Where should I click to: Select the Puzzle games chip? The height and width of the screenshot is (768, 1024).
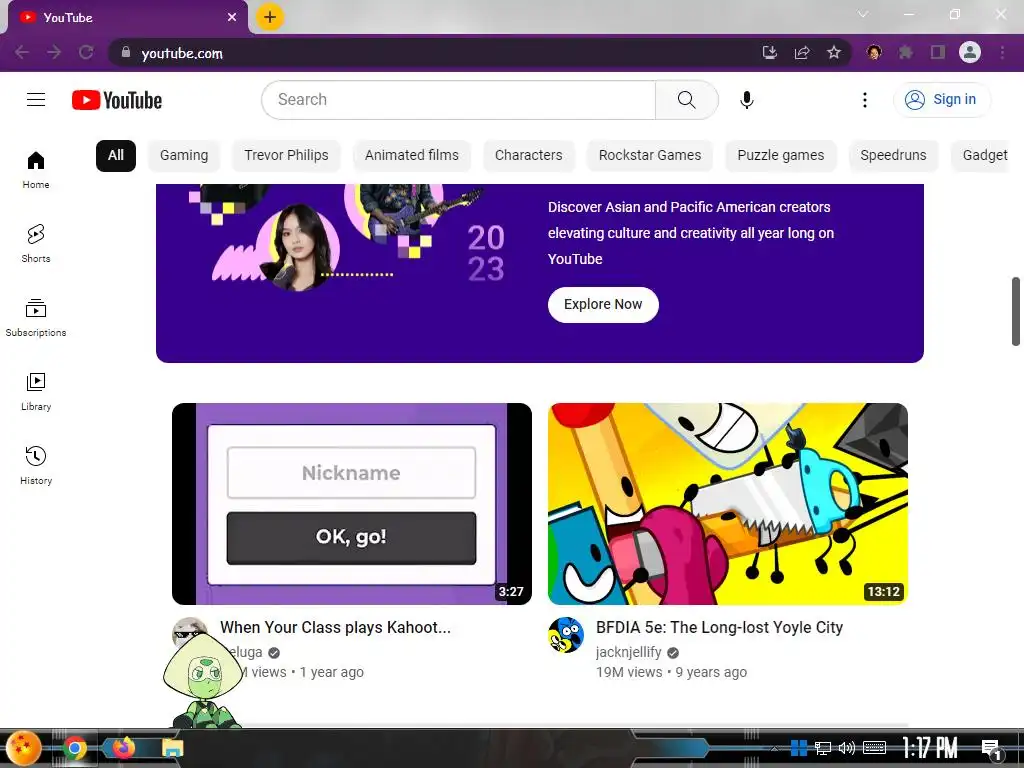click(780, 155)
